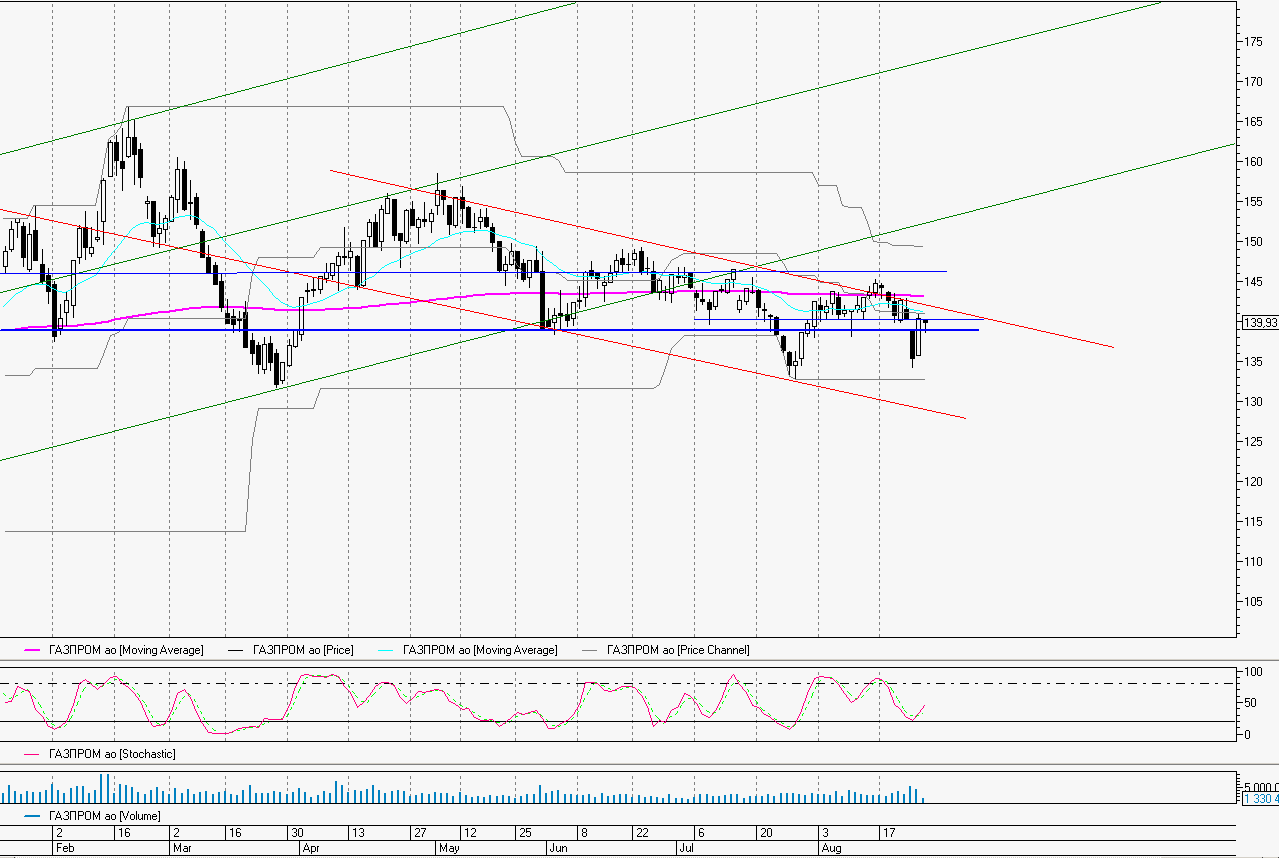The image size is (1279, 858).
Task: Click the Aug month label on time axis
Action: (830, 847)
